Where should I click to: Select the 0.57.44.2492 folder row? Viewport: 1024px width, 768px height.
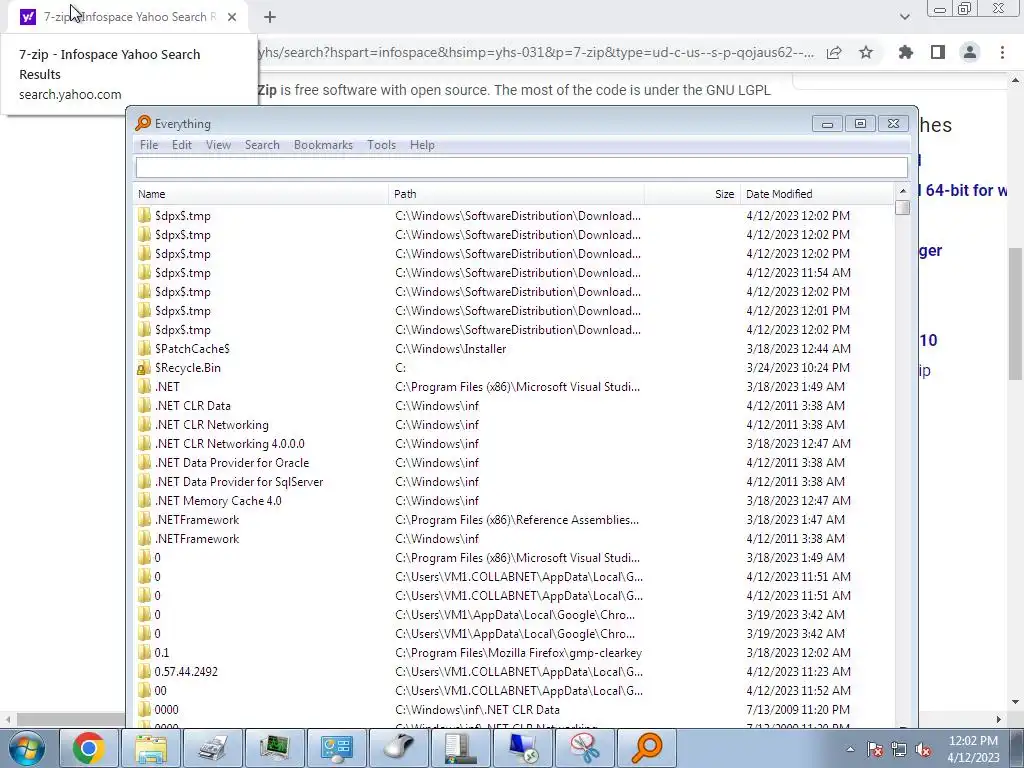(513, 671)
